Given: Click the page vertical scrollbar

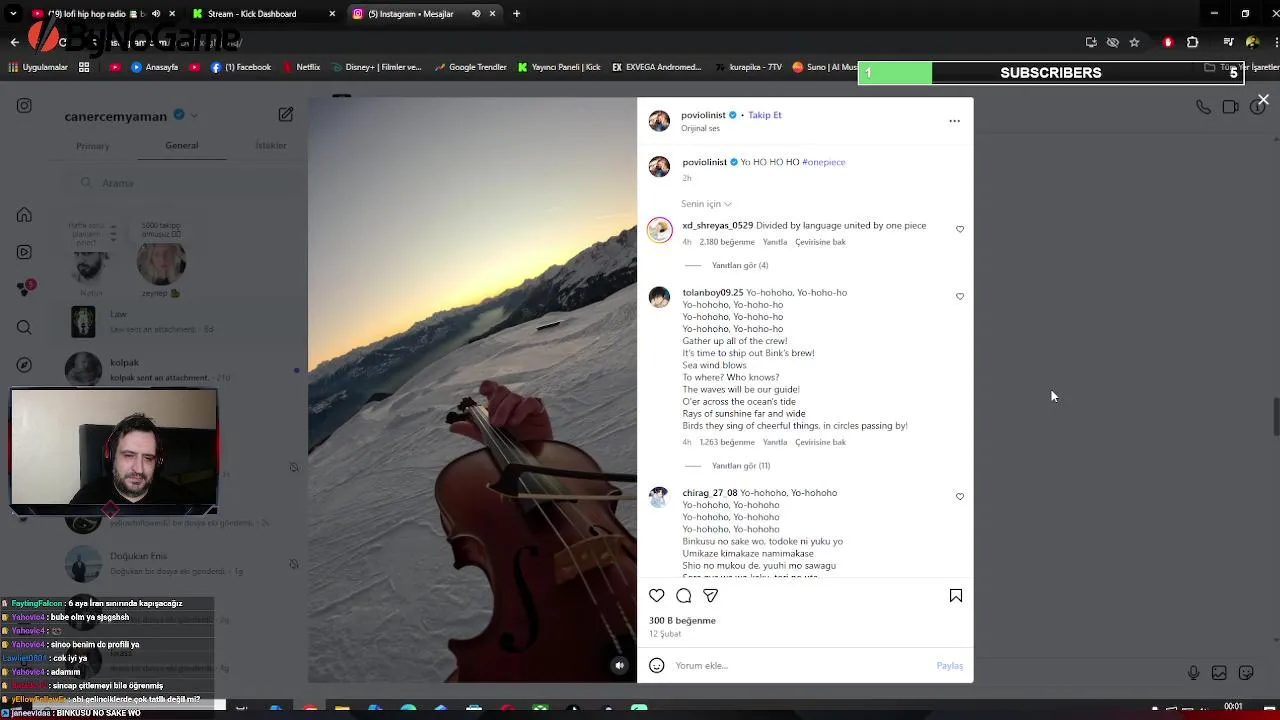Looking at the screenshot, I should pyautogui.click(x=1275, y=417).
